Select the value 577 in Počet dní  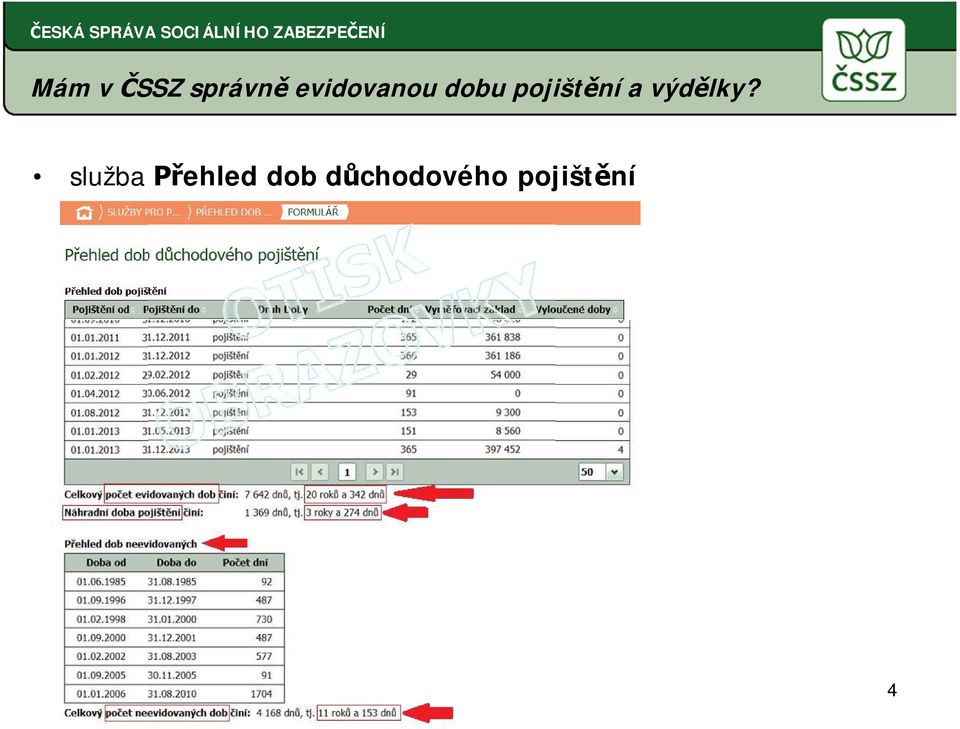tap(264, 656)
